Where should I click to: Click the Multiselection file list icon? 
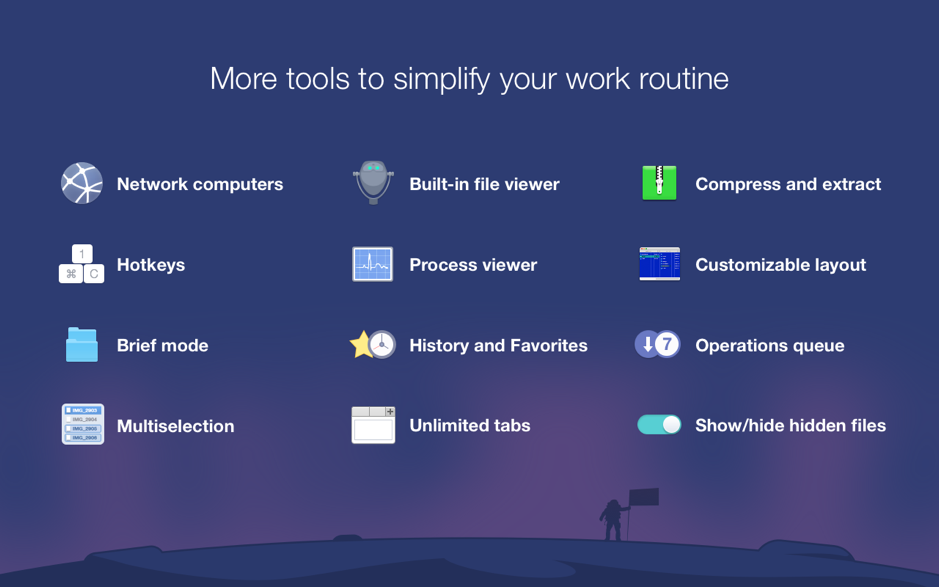(x=83, y=424)
